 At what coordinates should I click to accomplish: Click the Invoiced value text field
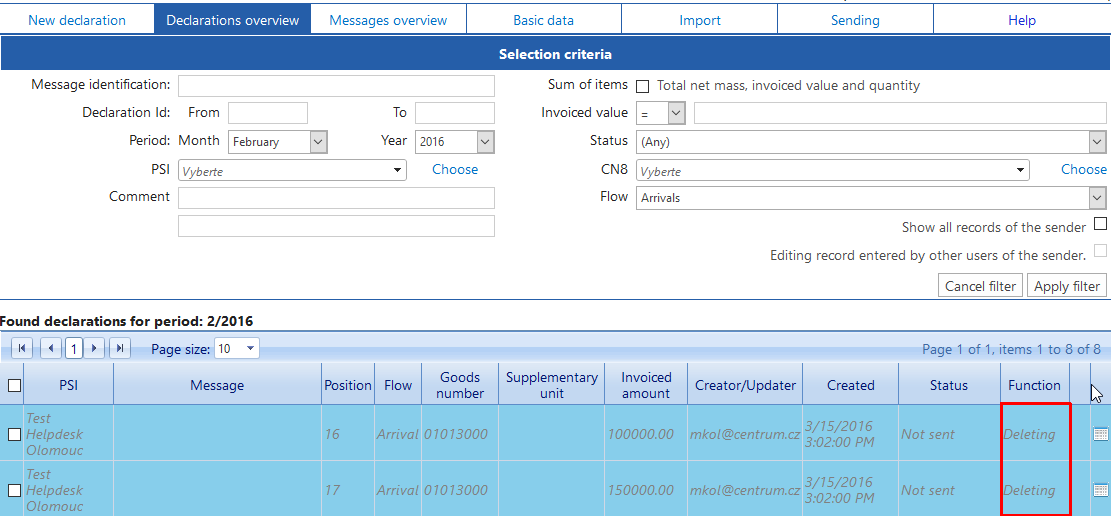[900, 113]
